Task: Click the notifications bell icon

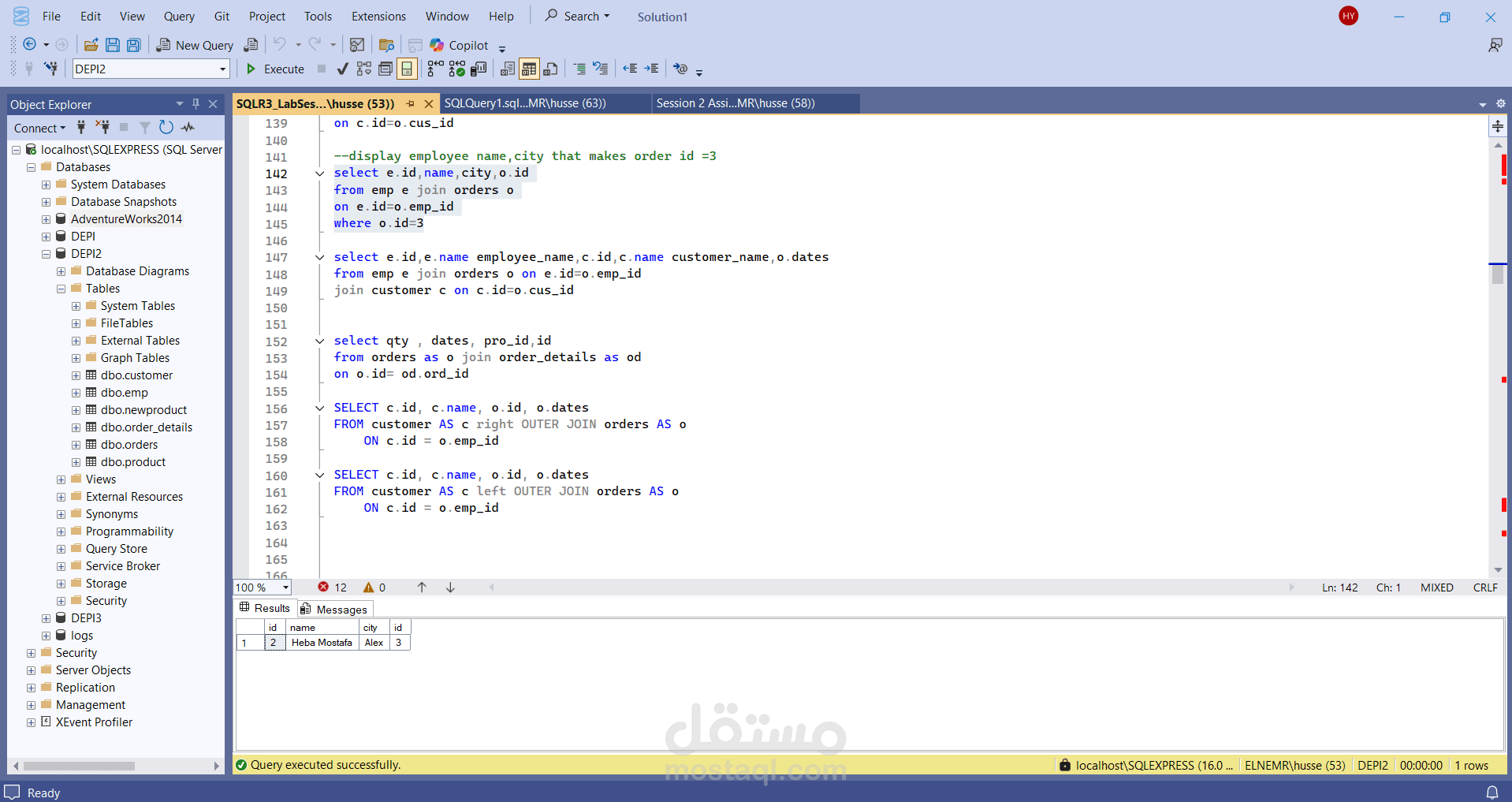Action: tap(1492, 793)
